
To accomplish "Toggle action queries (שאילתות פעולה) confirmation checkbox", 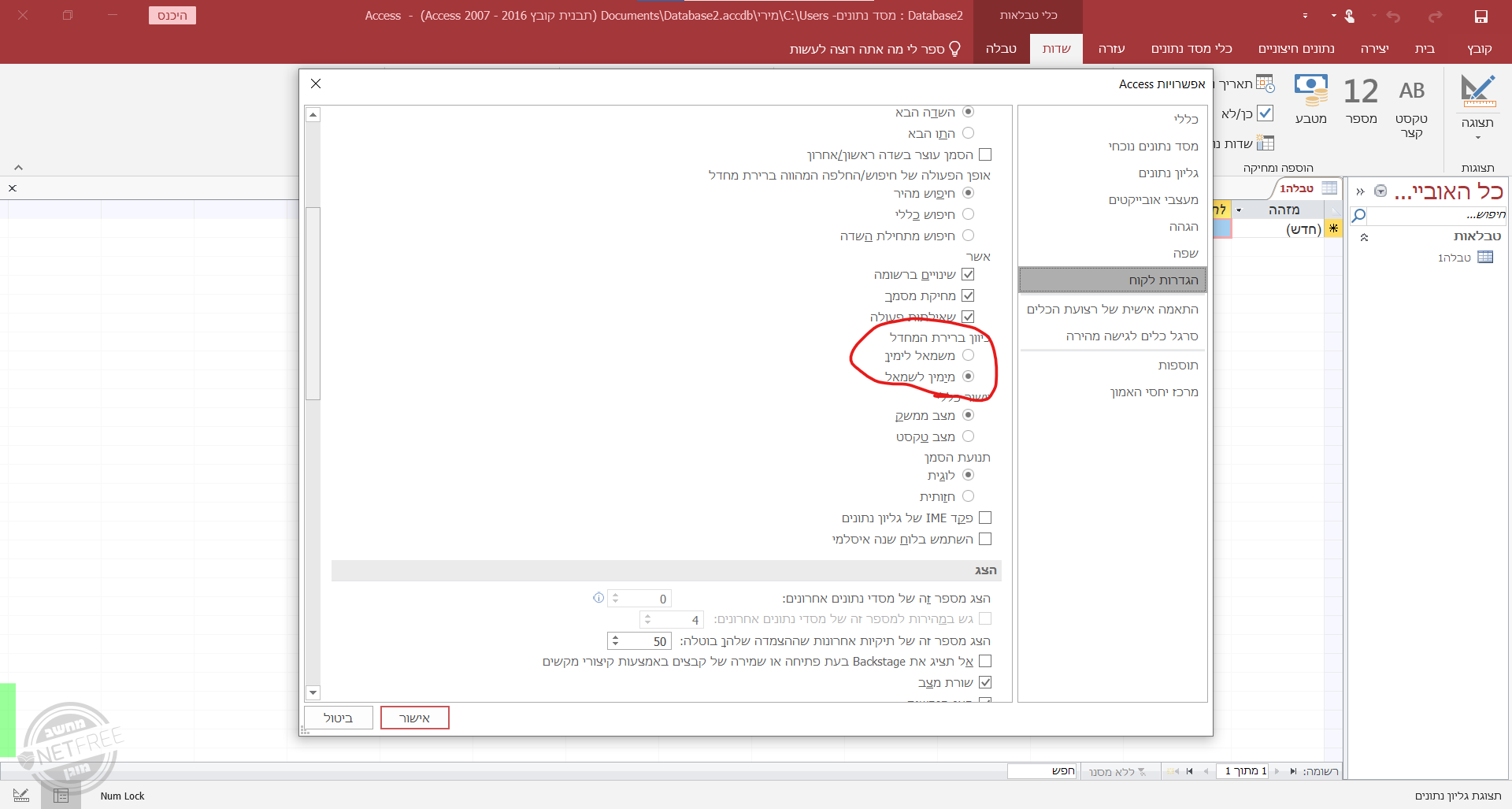I will tap(968, 317).
